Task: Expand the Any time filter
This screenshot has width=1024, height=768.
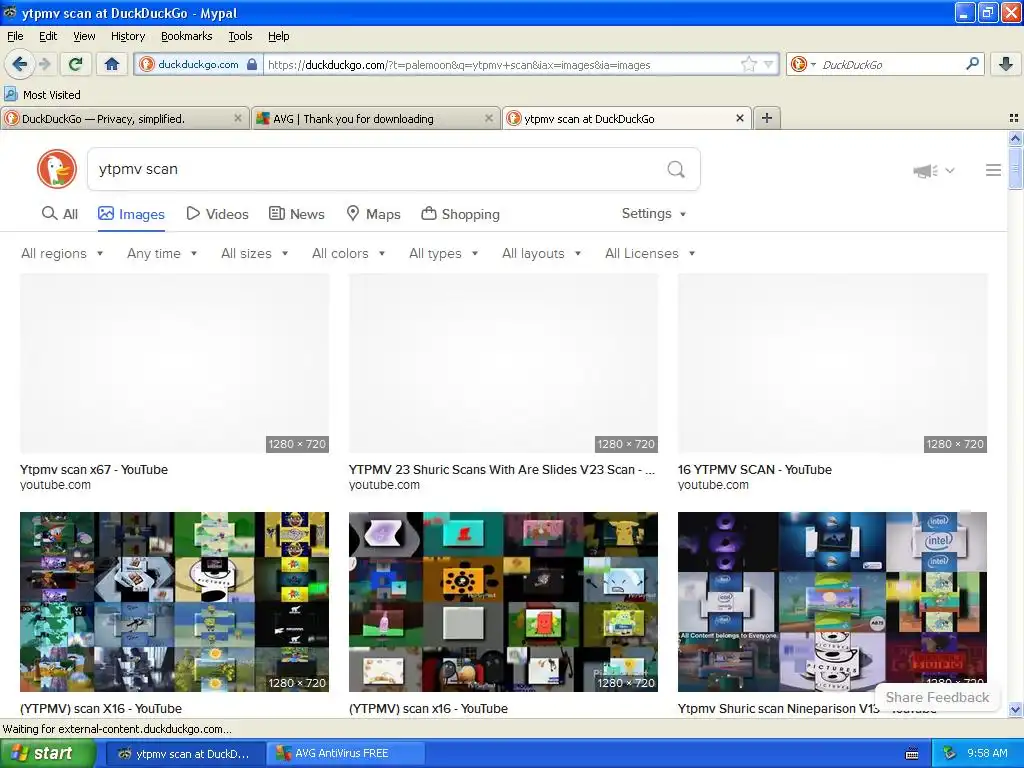Action: pos(162,253)
